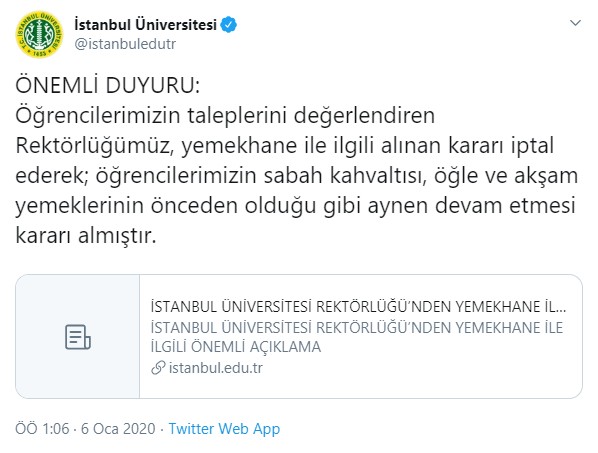Viewport: 598px width, 453px height.
Task: Open the İstanbul Üniversitesi display name link
Action: (x=145, y=25)
